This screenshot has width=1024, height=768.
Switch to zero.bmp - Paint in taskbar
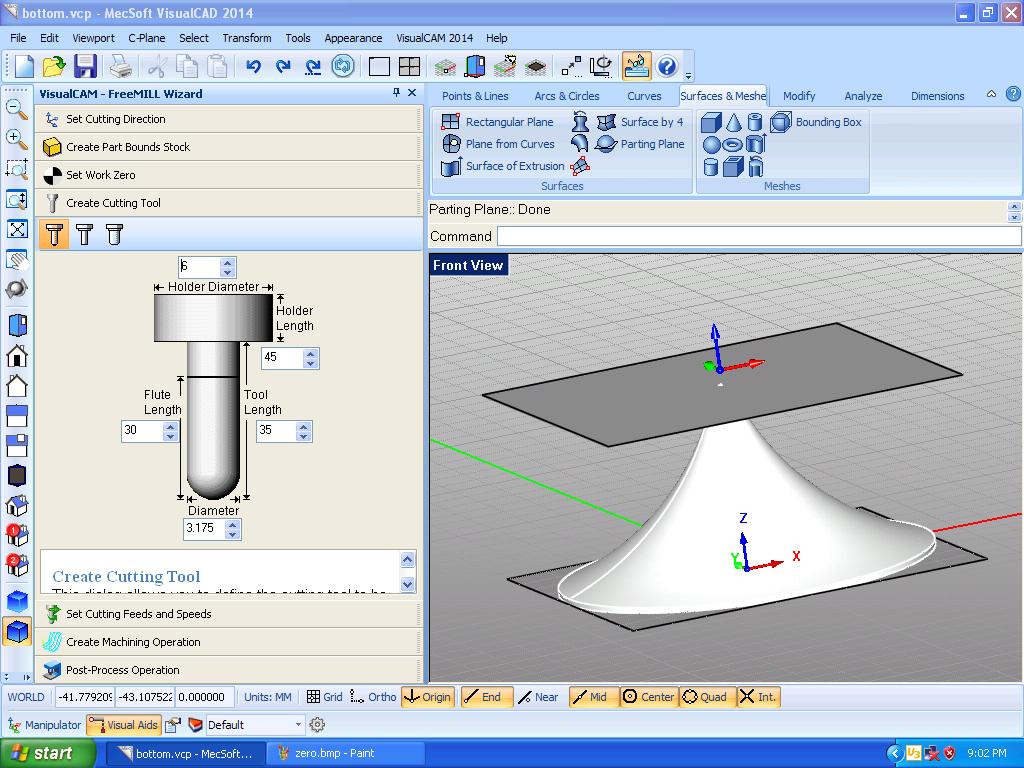click(x=346, y=753)
